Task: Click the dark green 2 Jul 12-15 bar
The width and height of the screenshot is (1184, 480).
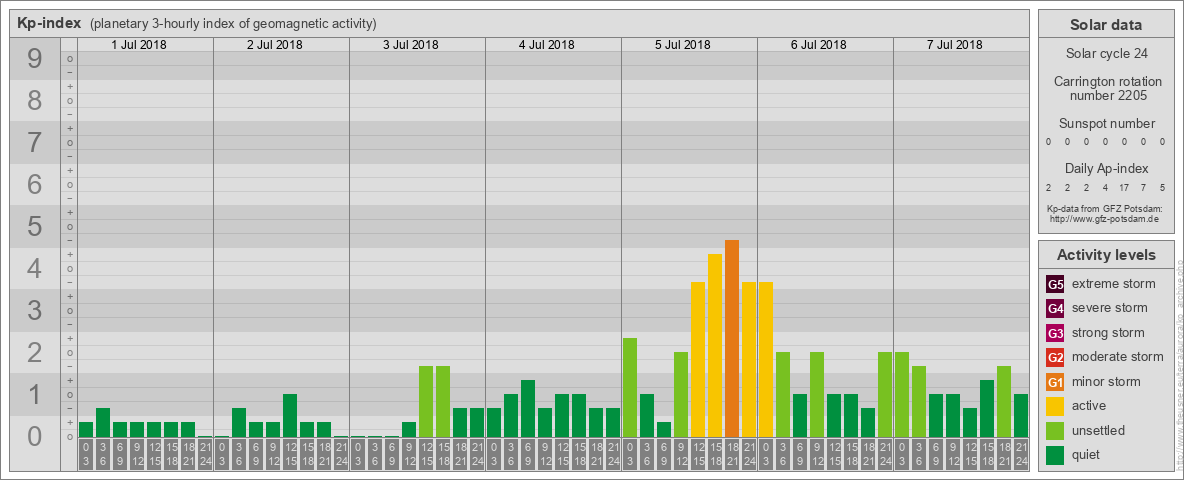Action: click(x=290, y=415)
